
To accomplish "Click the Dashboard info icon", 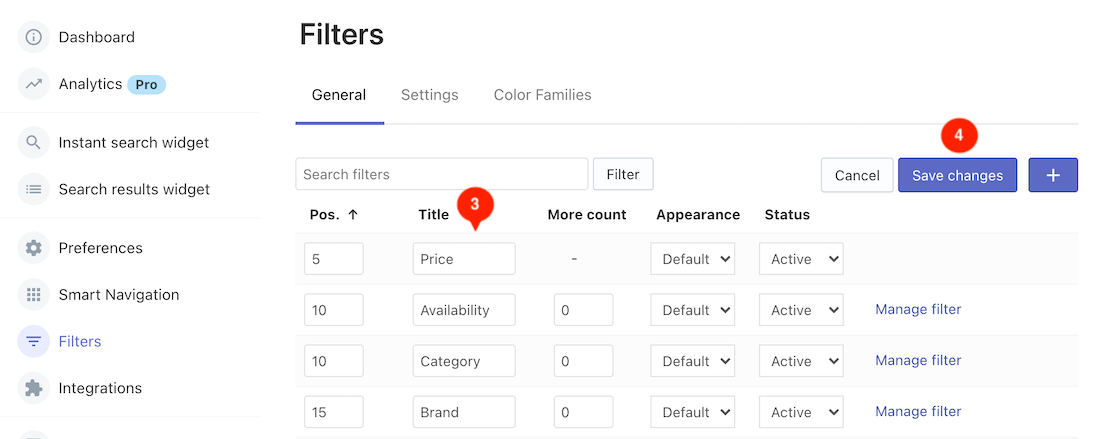I will [34, 37].
